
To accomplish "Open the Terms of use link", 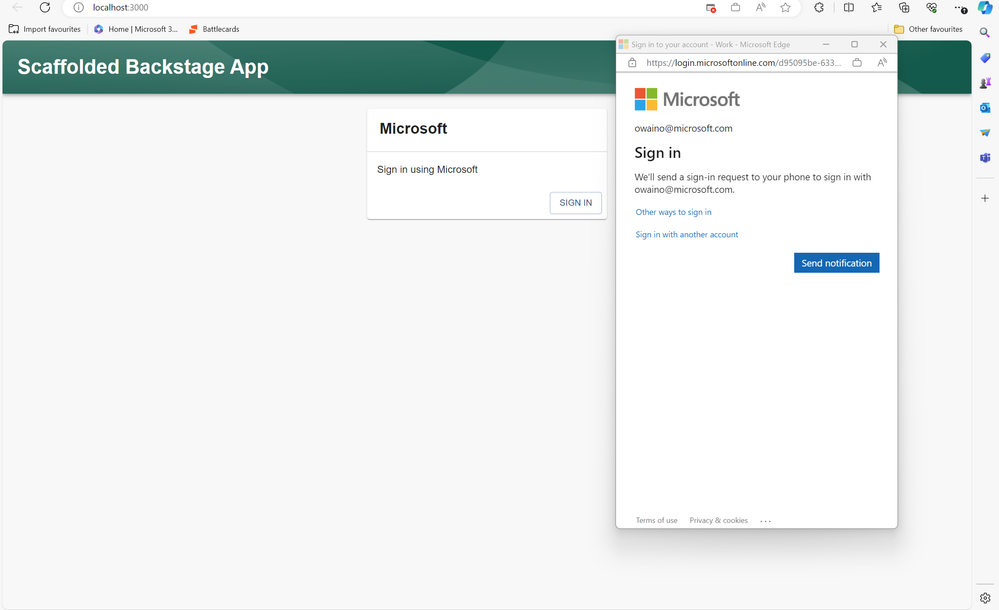I will click(x=656, y=521).
